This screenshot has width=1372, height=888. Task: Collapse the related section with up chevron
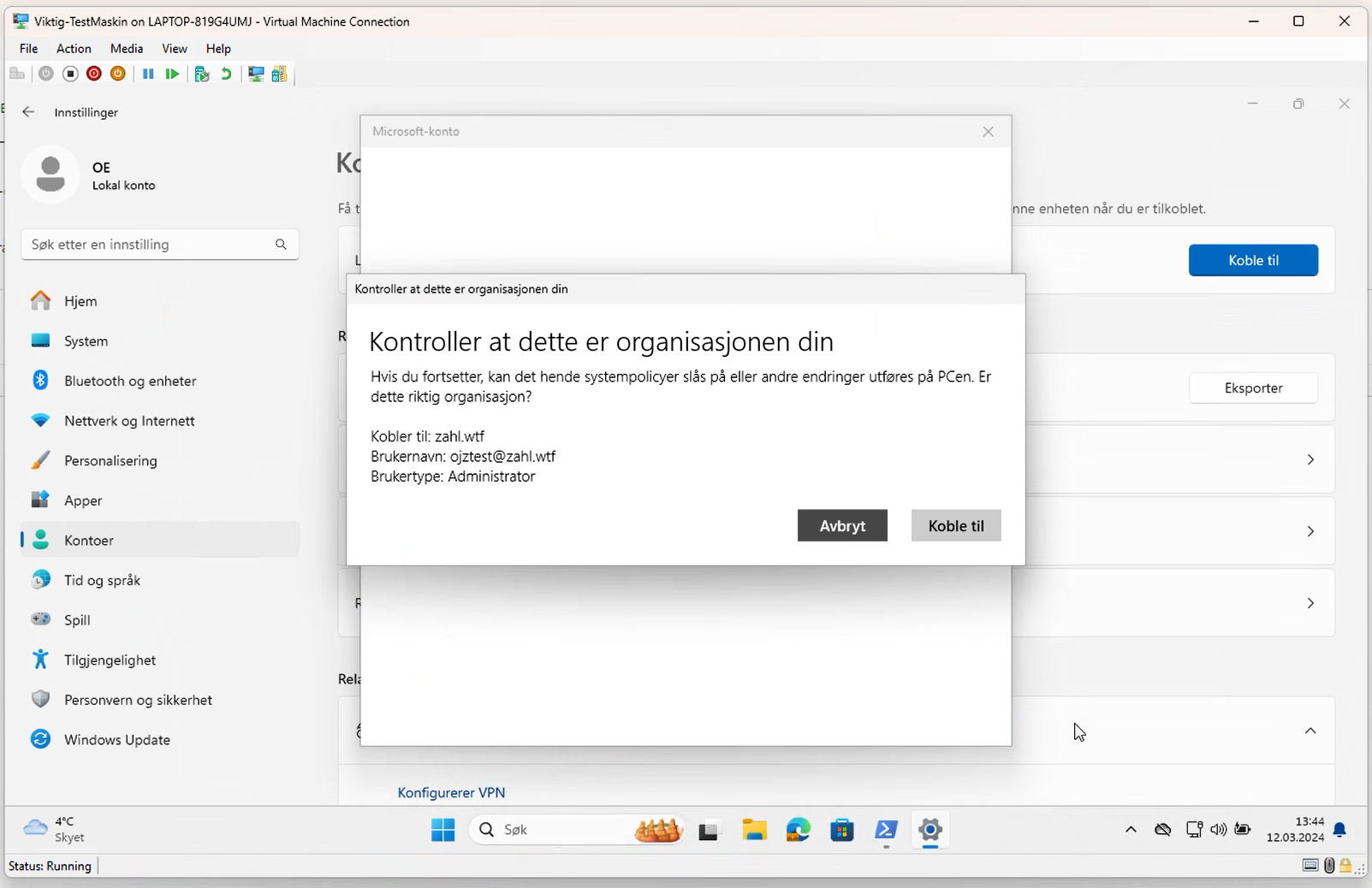coord(1310,731)
